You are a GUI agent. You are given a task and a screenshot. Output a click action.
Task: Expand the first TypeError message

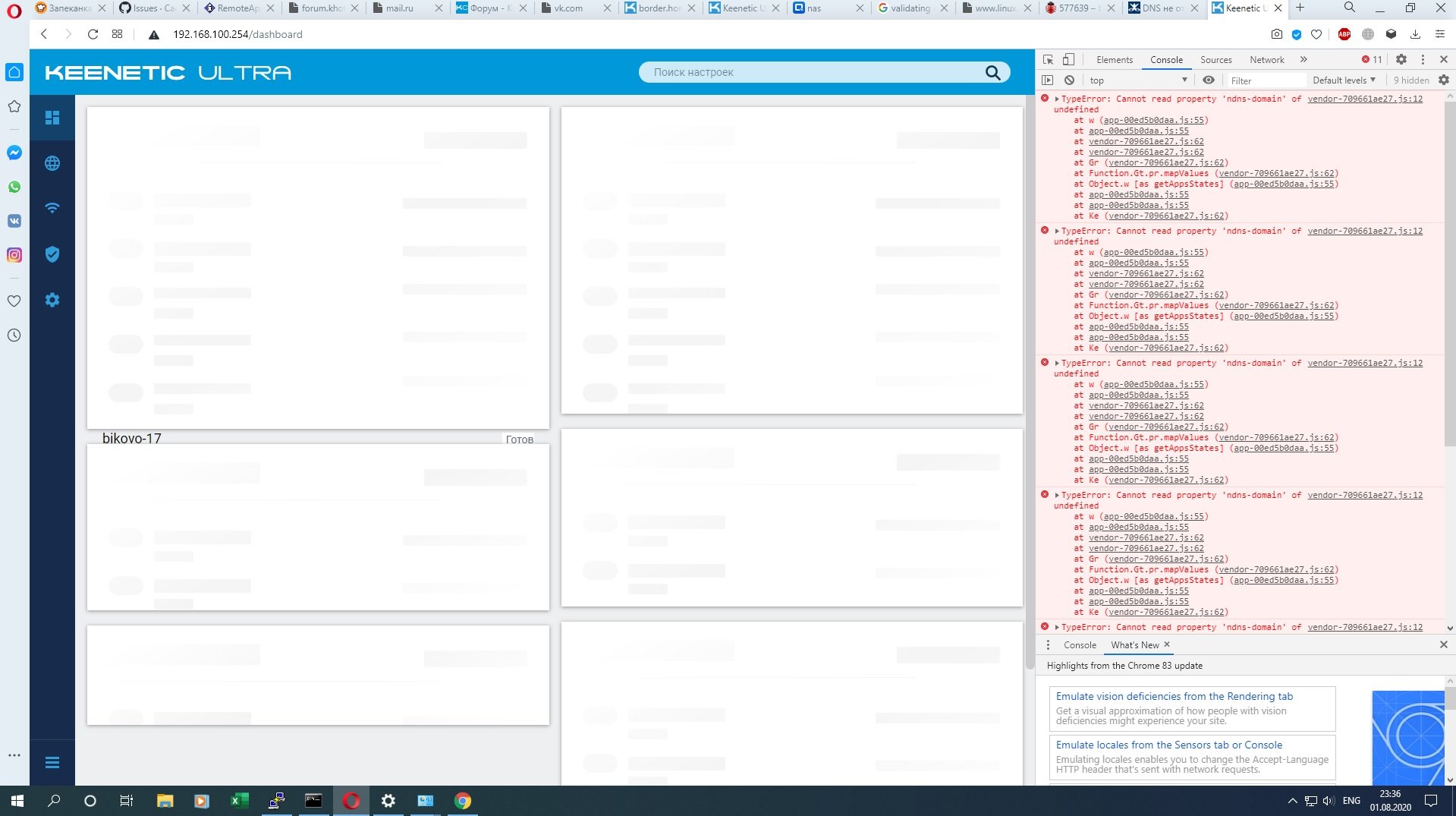tap(1056, 99)
